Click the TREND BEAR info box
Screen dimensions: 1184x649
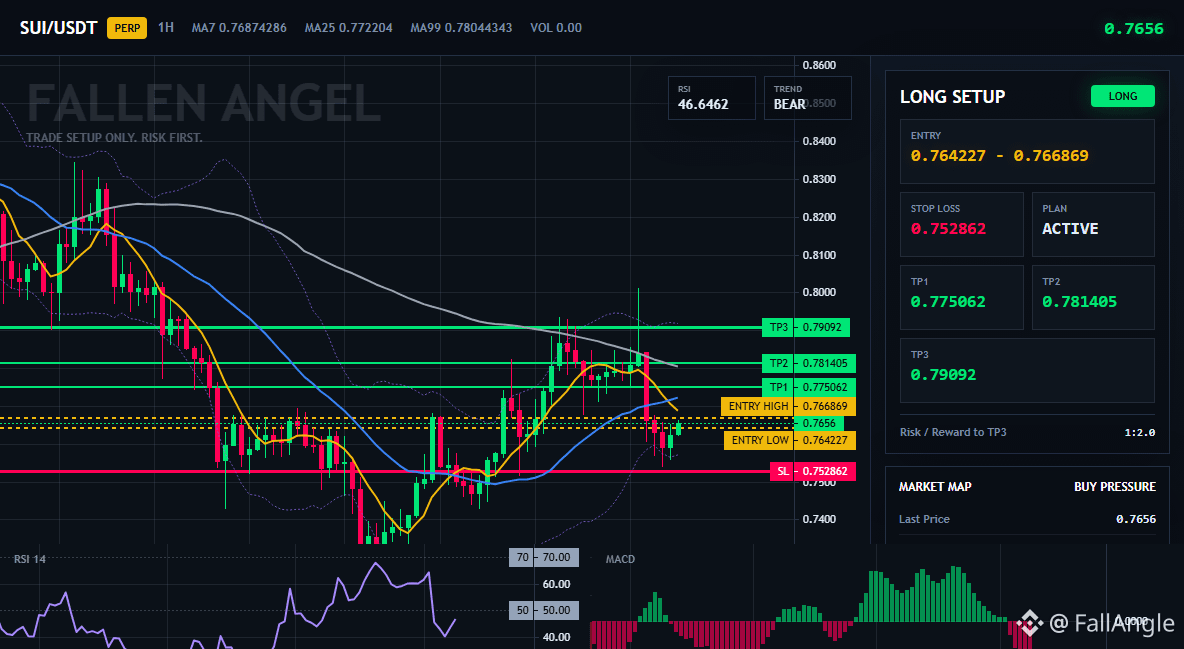(x=807, y=98)
